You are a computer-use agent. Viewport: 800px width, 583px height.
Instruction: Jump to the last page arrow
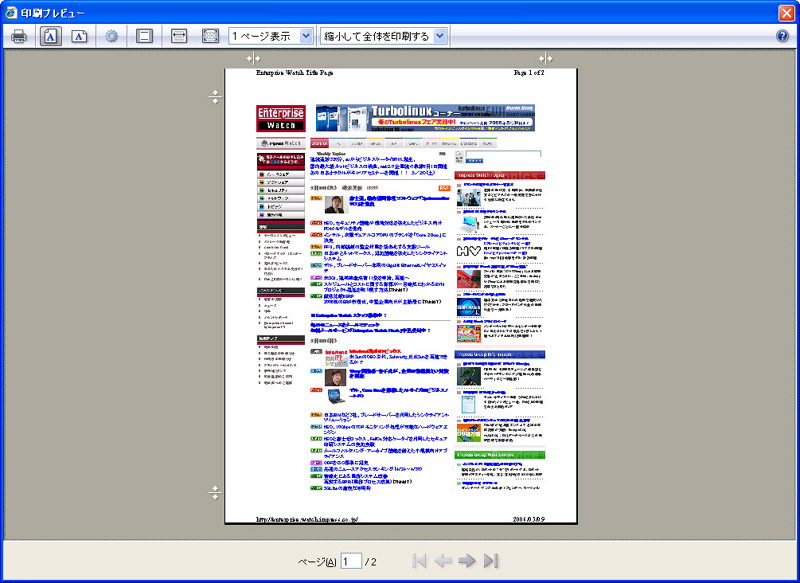[x=490, y=561]
